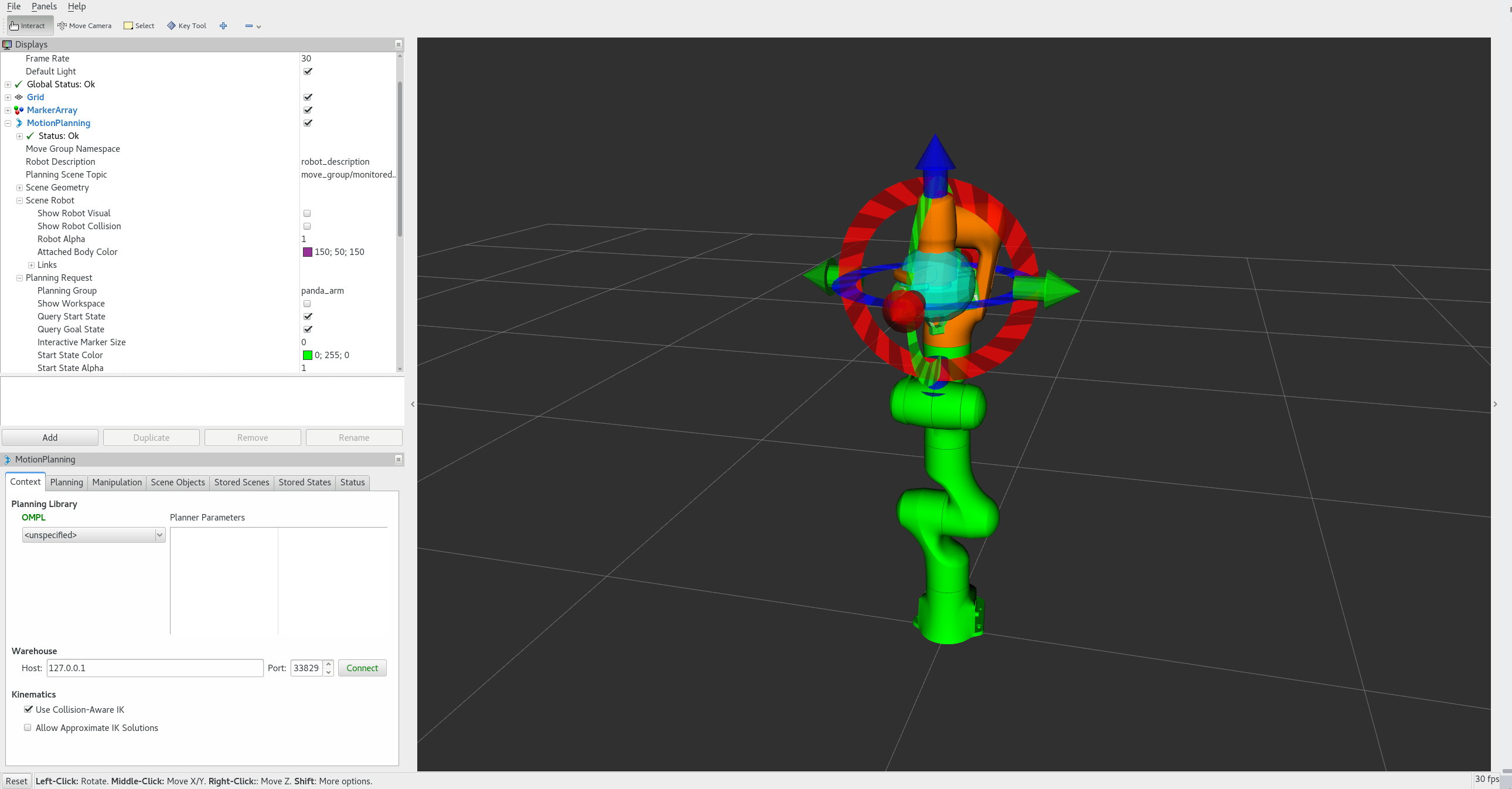
Task: Collapse the Planning Request section
Action: (19, 278)
